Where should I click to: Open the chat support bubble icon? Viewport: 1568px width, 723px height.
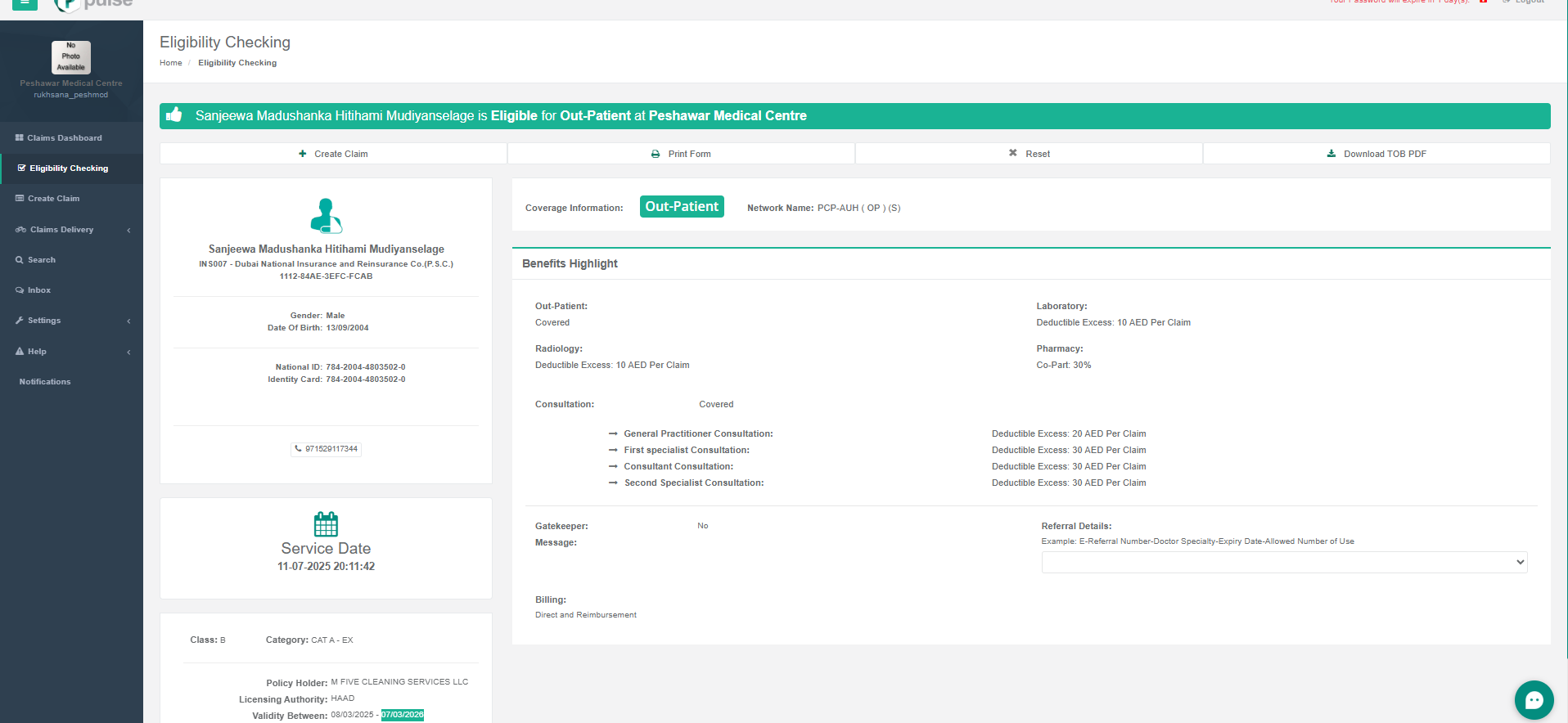(x=1534, y=700)
